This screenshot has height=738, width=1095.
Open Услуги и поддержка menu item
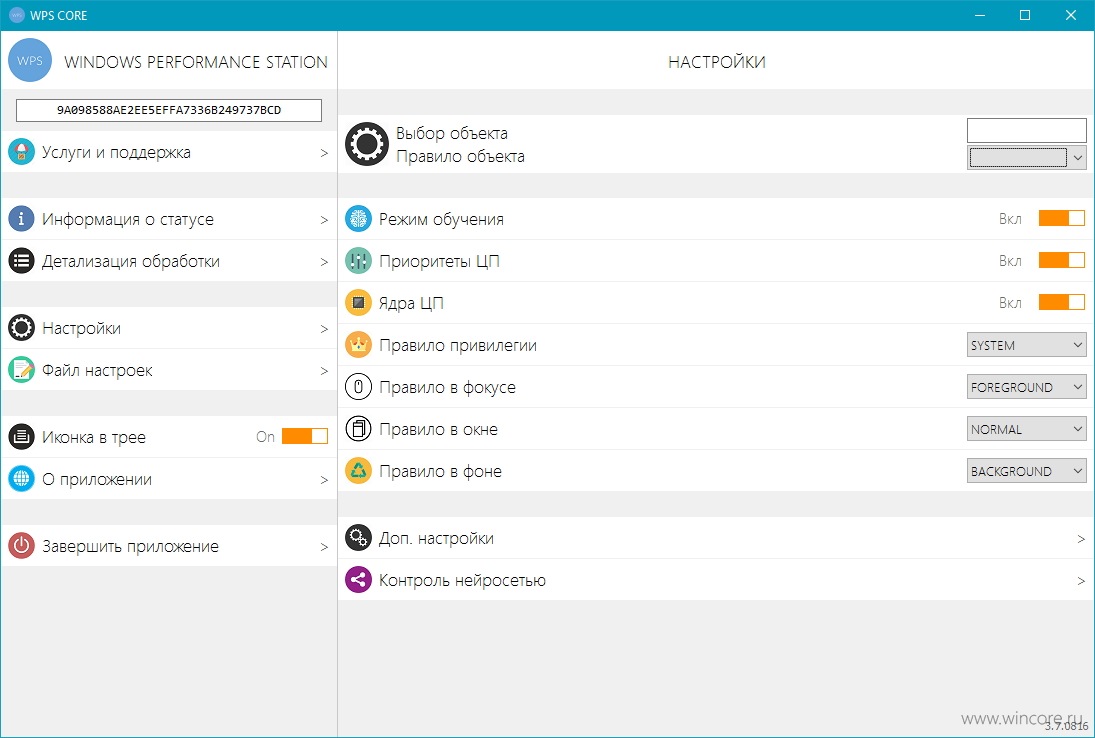click(169, 152)
